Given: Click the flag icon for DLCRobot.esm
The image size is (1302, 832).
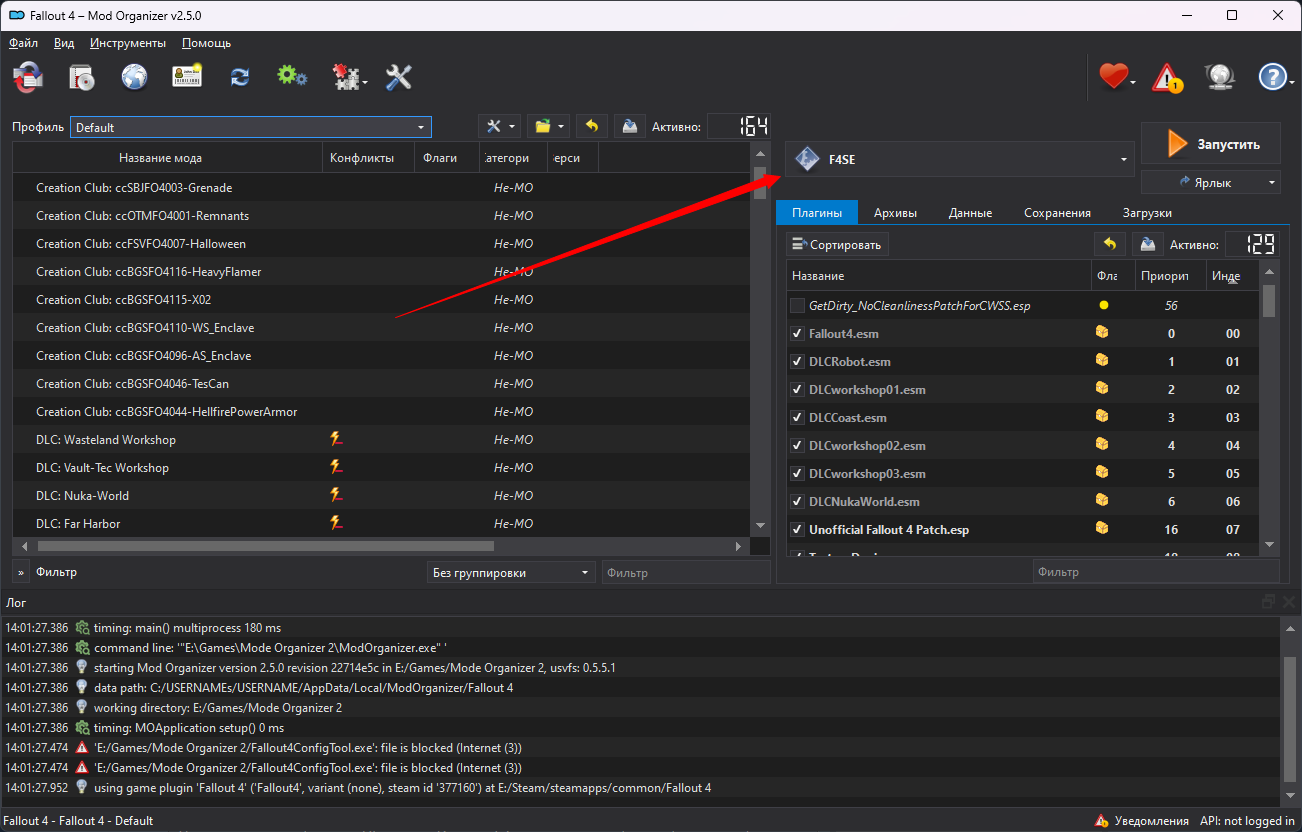Looking at the screenshot, I should coord(1102,360).
